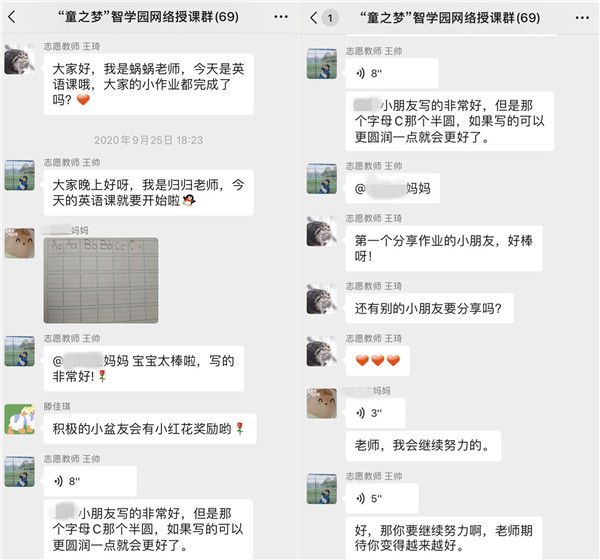Viewport: 600px width, 560px height.
Task: Tap the back arrow with unread badge 1
Action: pyautogui.click(x=324, y=18)
